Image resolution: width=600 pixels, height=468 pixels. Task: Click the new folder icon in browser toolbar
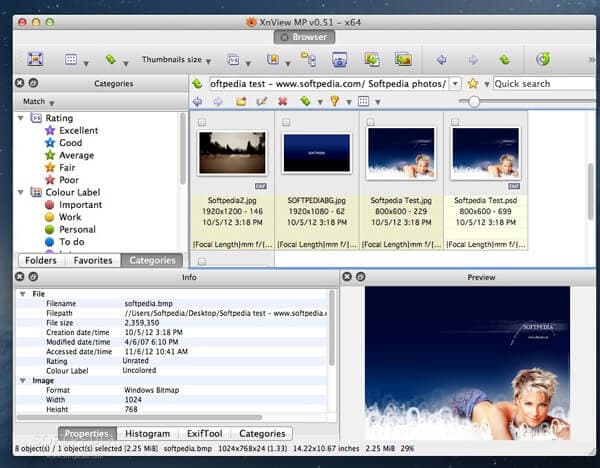click(x=241, y=101)
